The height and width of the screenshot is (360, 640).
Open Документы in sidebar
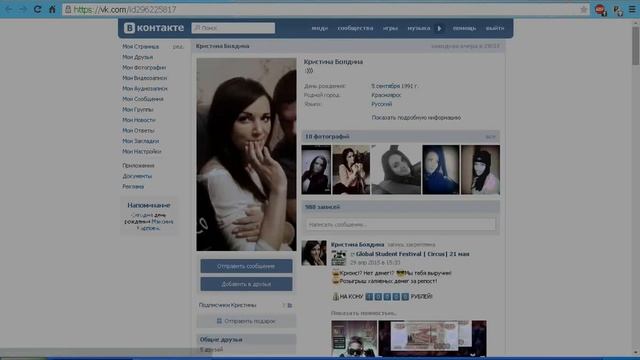[137, 176]
